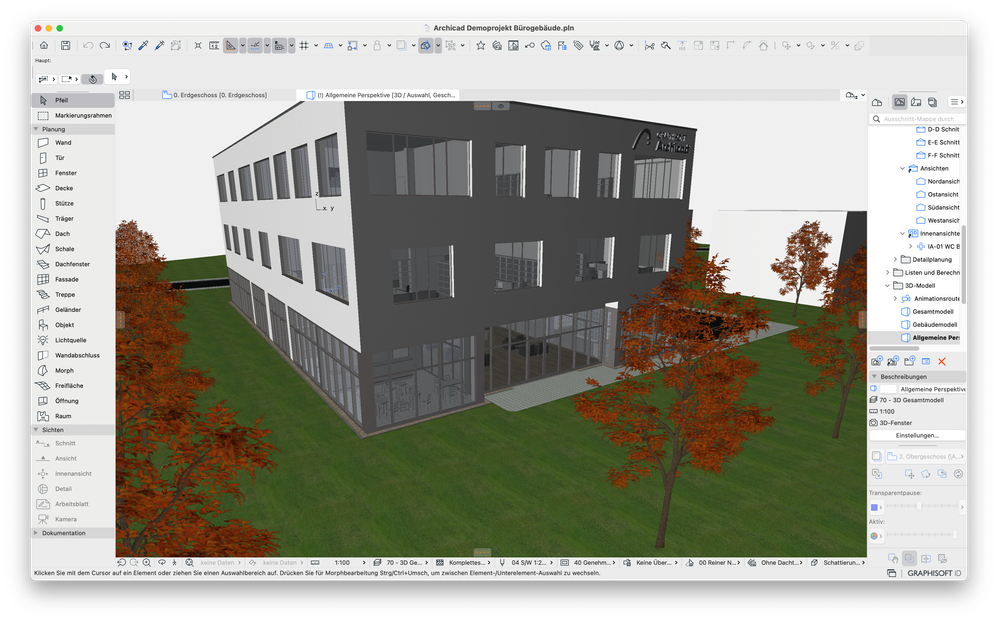Select the layout book navigator tab icon
Viewport: 998px width, 621px height.
click(916, 102)
